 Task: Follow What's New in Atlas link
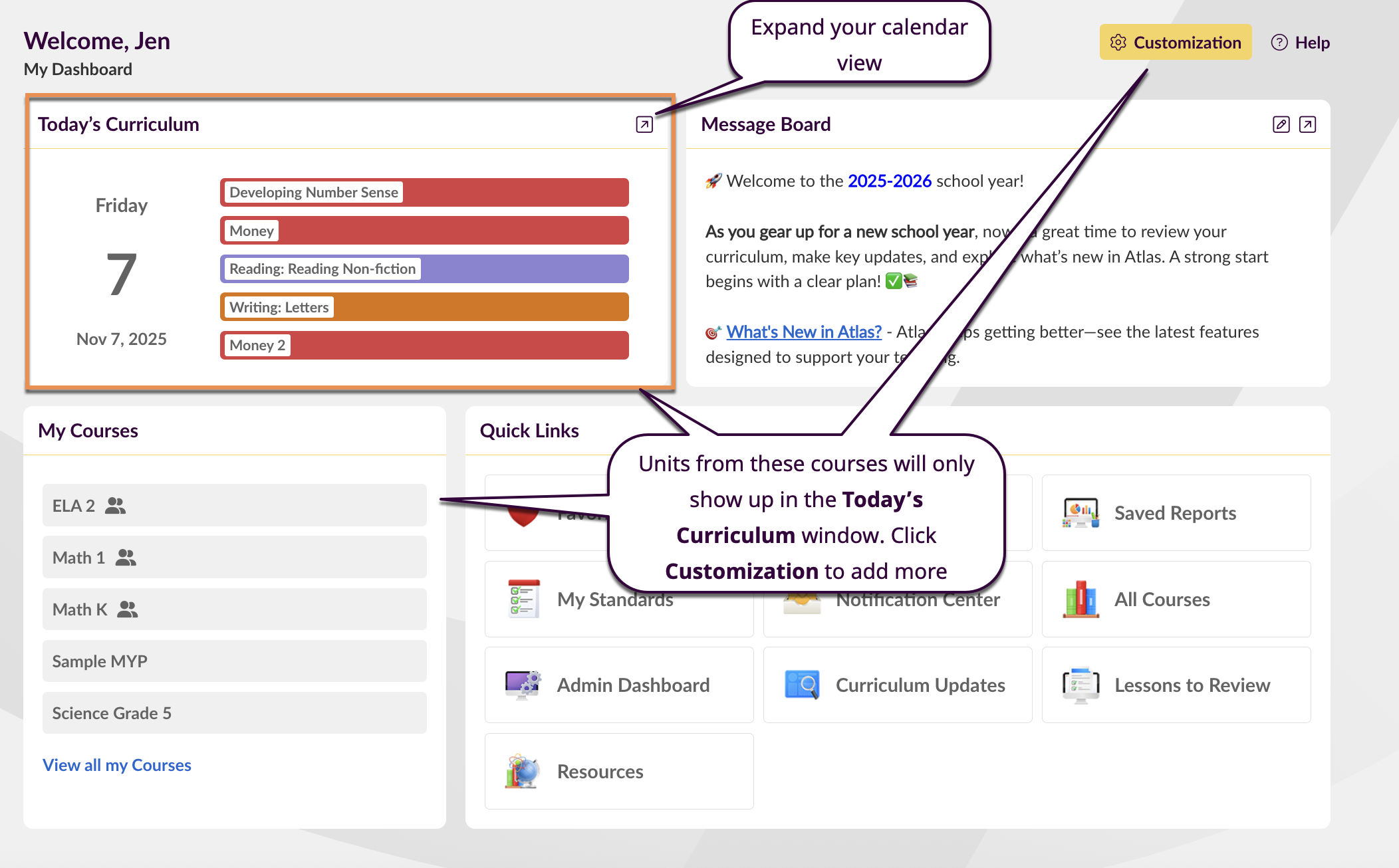(x=803, y=332)
